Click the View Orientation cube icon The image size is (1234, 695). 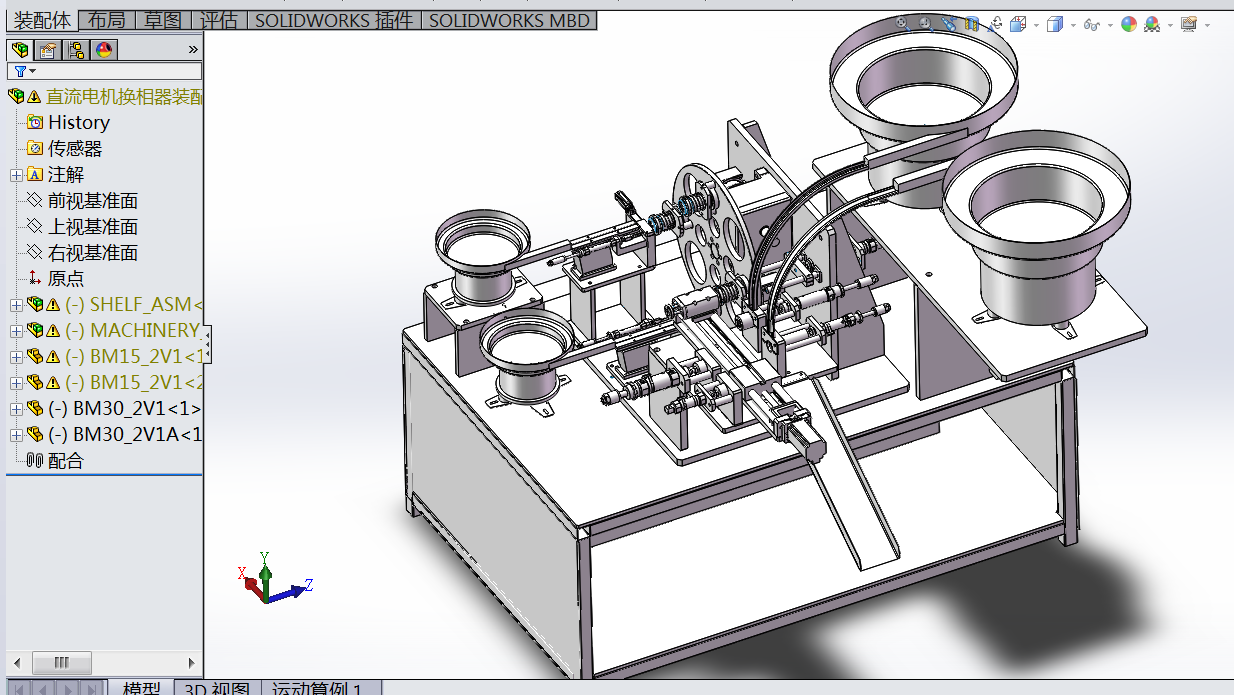[x=1017, y=24]
